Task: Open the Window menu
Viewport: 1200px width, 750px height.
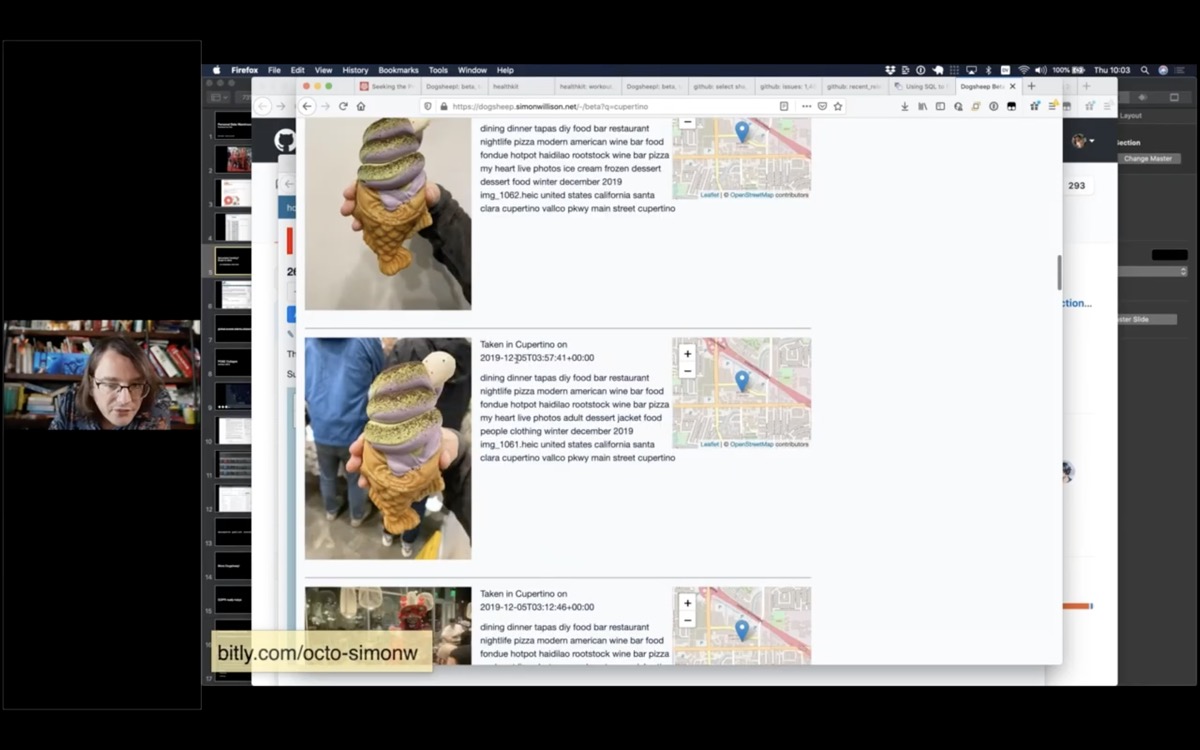Action: coord(472,70)
